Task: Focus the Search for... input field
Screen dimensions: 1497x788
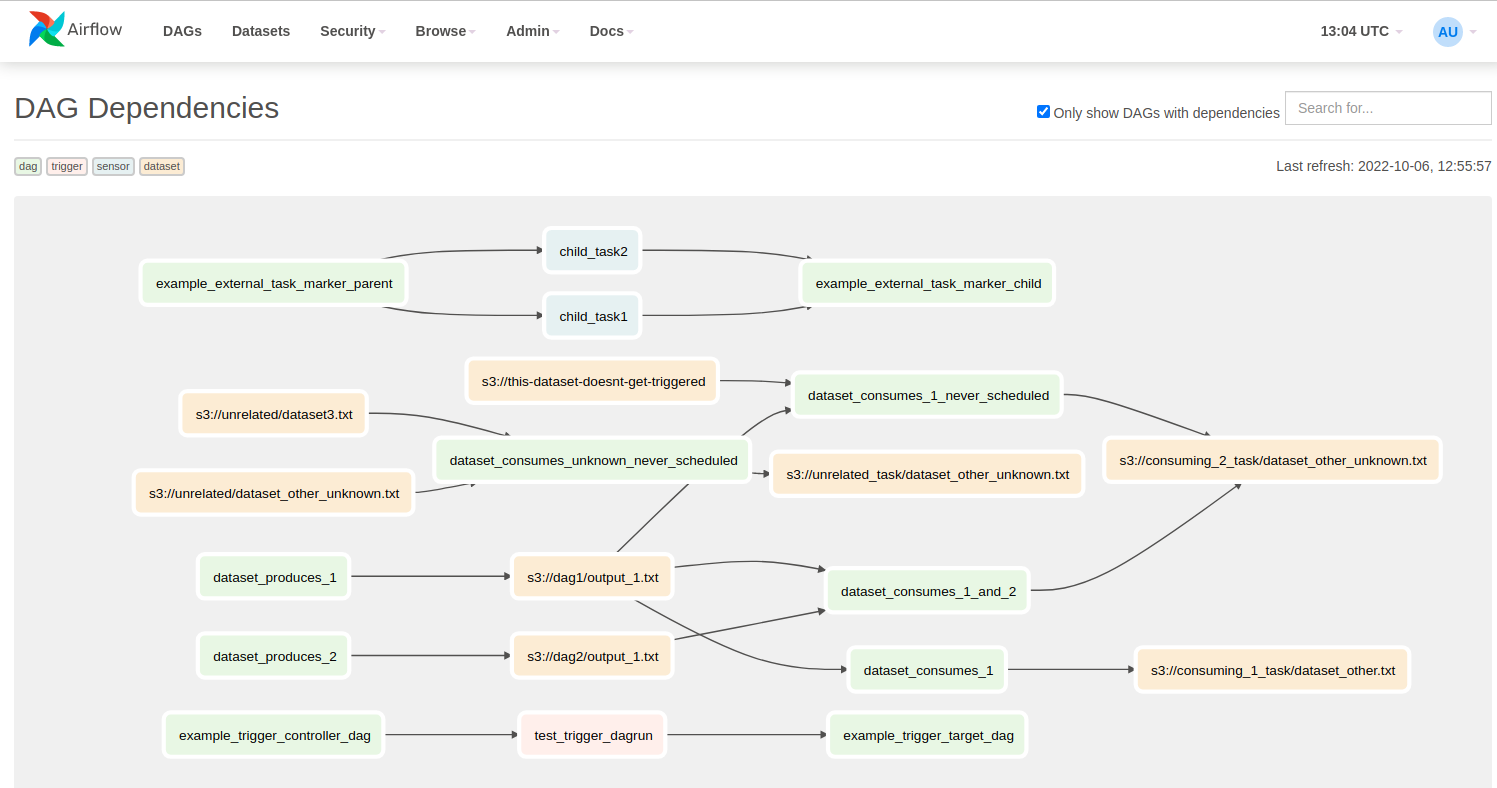Action: 1387,108
